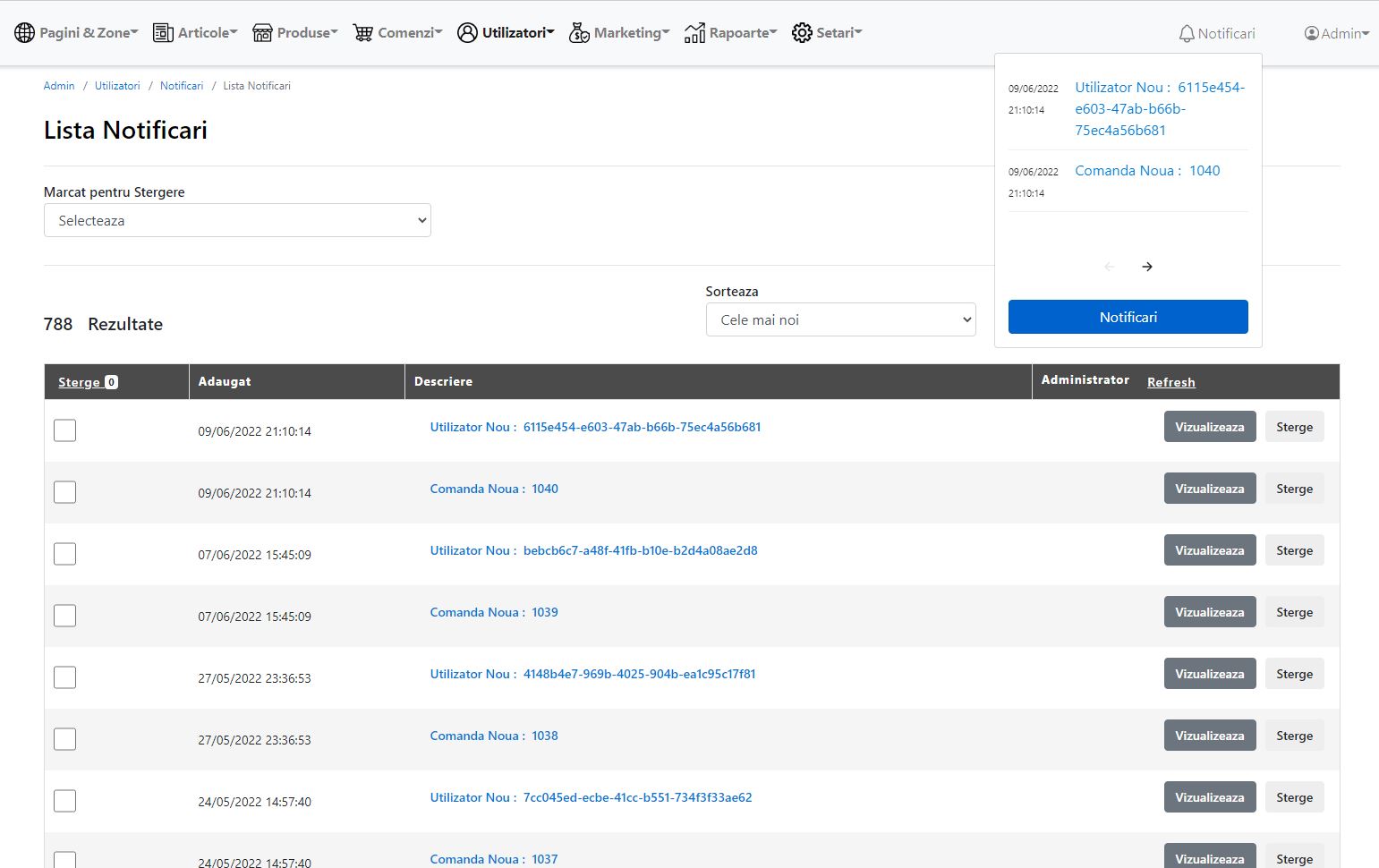The width and height of the screenshot is (1379, 868).
Task: Open Utilizator Nou bebcb6c7 link in table
Action: pyautogui.click(x=593, y=550)
